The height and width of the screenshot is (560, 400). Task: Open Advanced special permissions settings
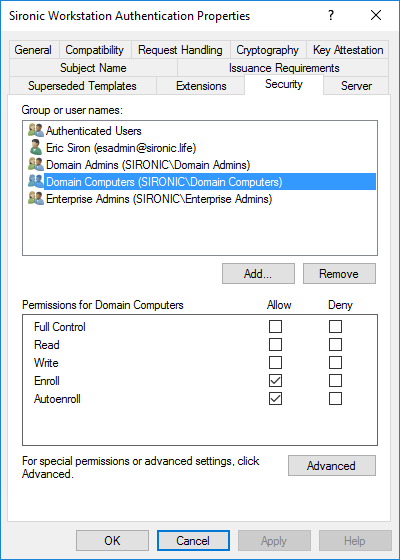click(332, 465)
